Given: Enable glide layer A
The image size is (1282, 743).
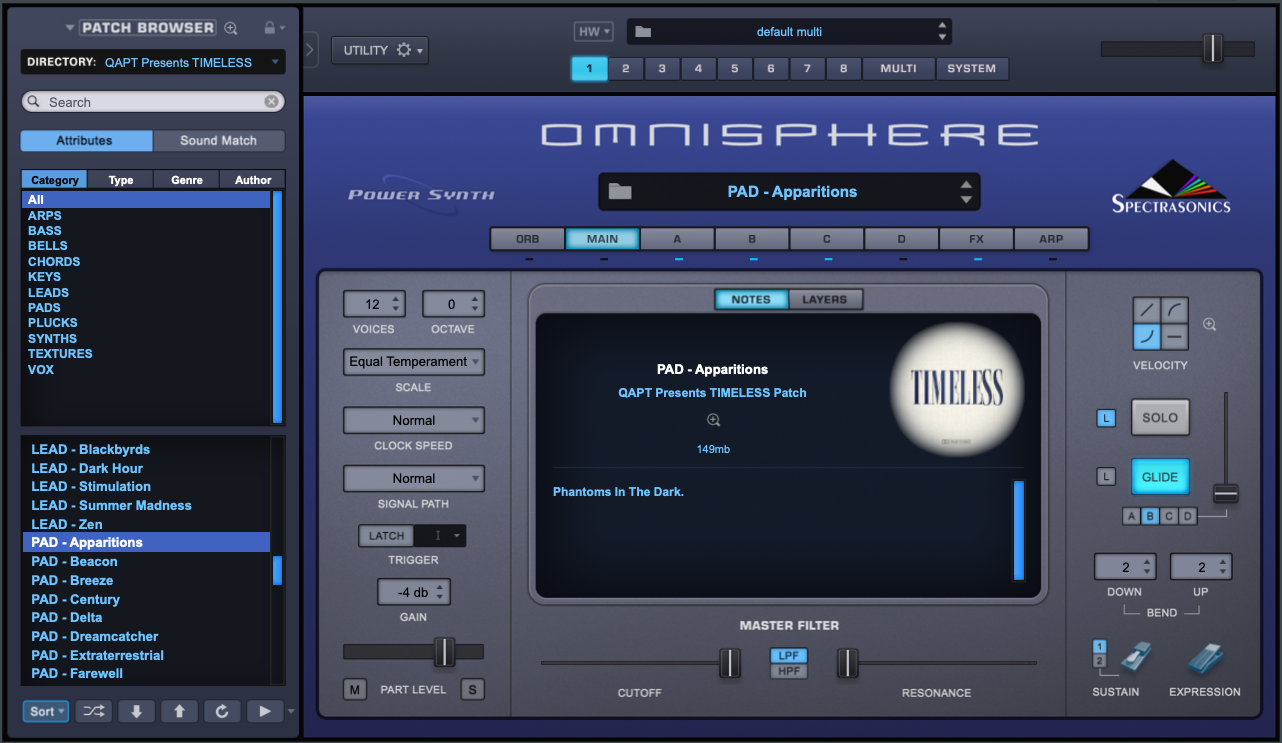Looking at the screenshot, I should 1131,517.
